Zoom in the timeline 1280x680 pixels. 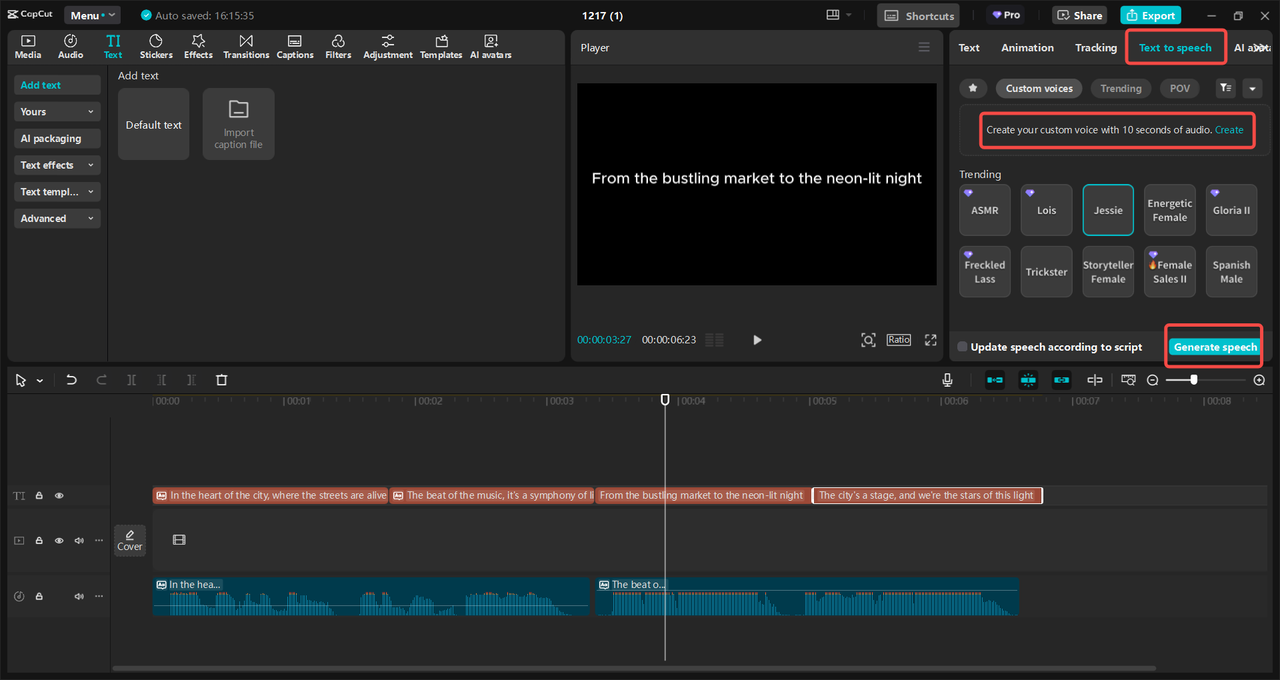pyautogui.click(x=1259, y=380)
